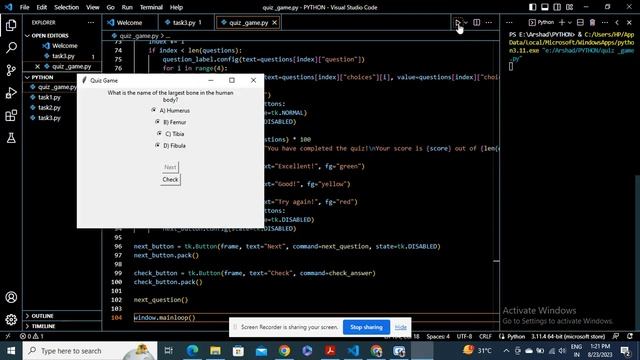Close the quiz_game.py editor tab
This screenshot has width=640, height=360.
275,22
